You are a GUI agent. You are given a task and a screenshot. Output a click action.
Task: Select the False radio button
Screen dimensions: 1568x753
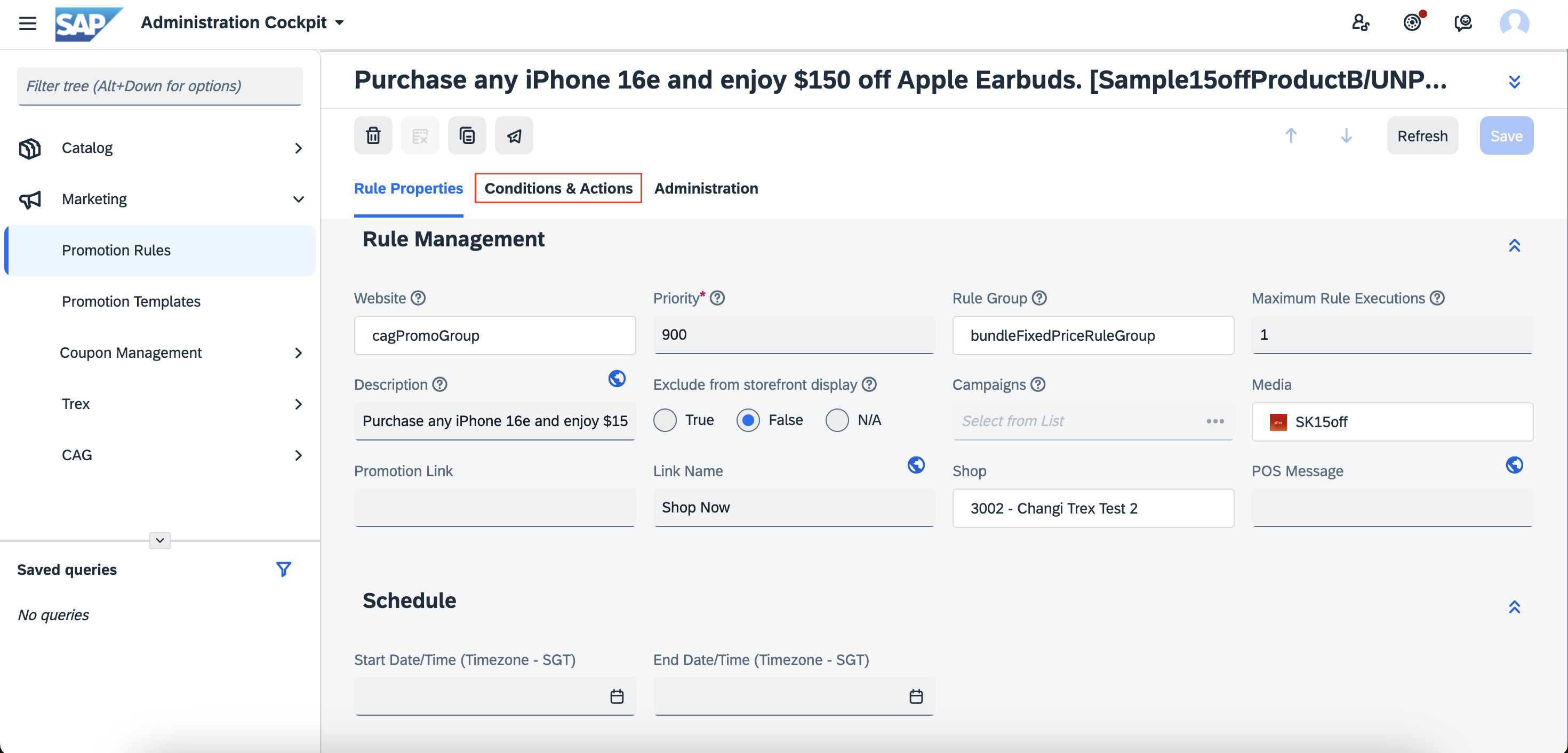(748, 420)
